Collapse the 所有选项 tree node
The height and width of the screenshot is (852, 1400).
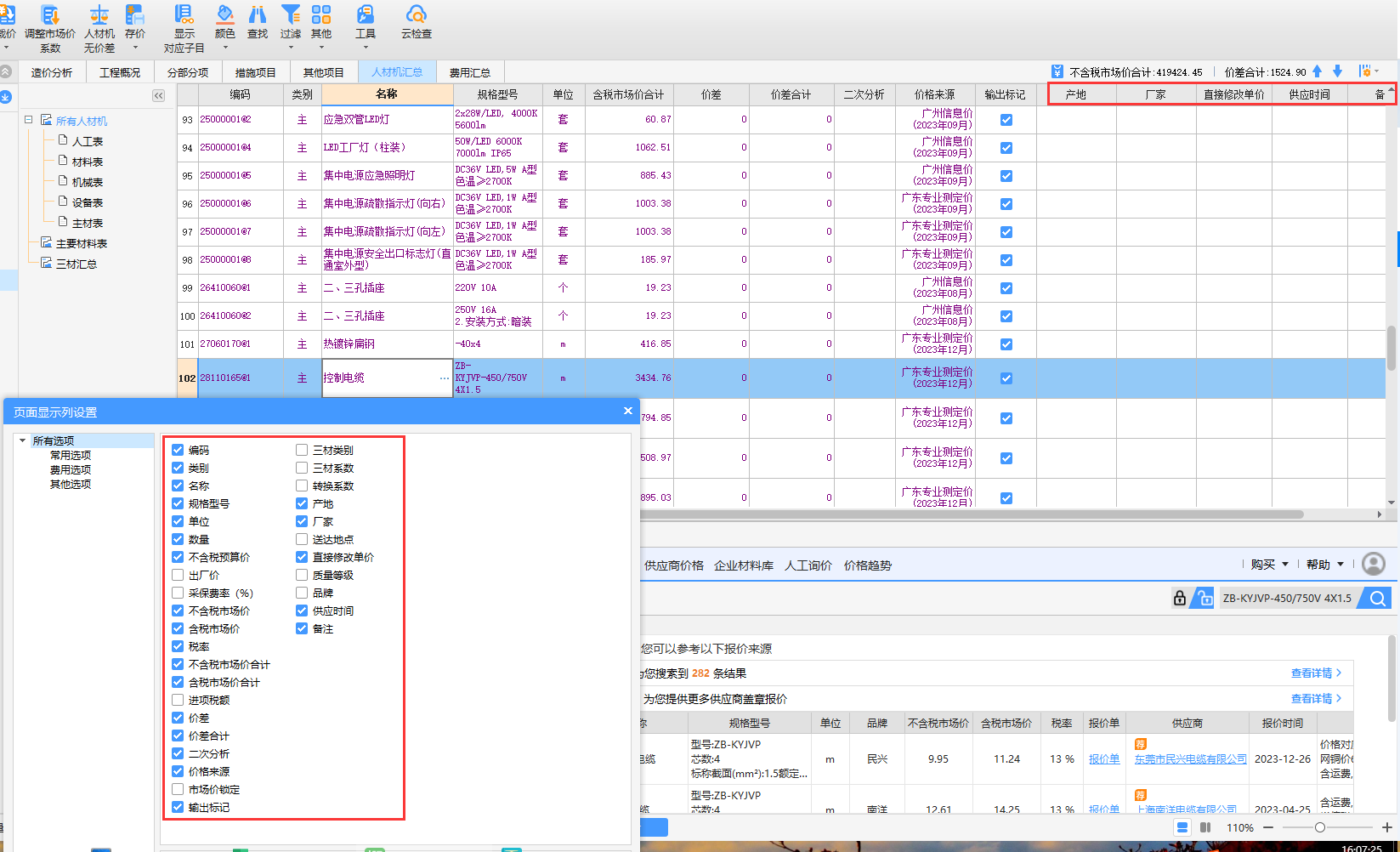(x=22, y=440)
